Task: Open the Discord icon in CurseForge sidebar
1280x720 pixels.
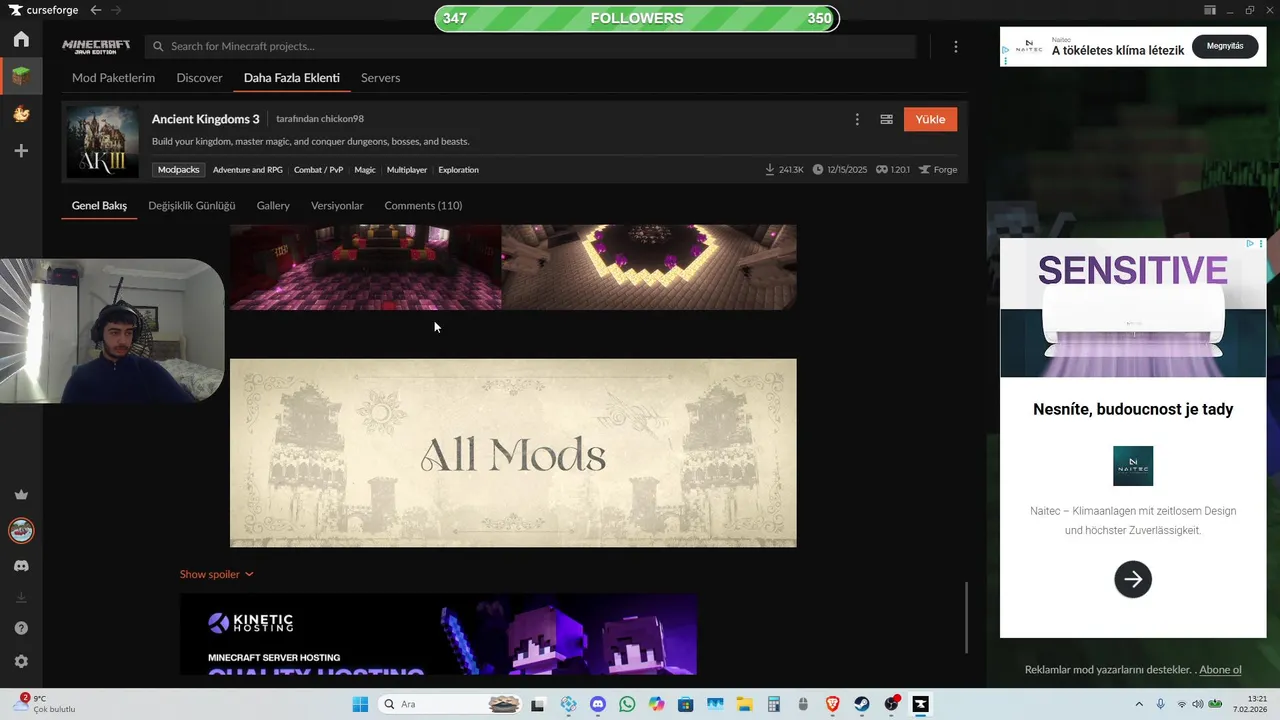Action: [21, 566]
